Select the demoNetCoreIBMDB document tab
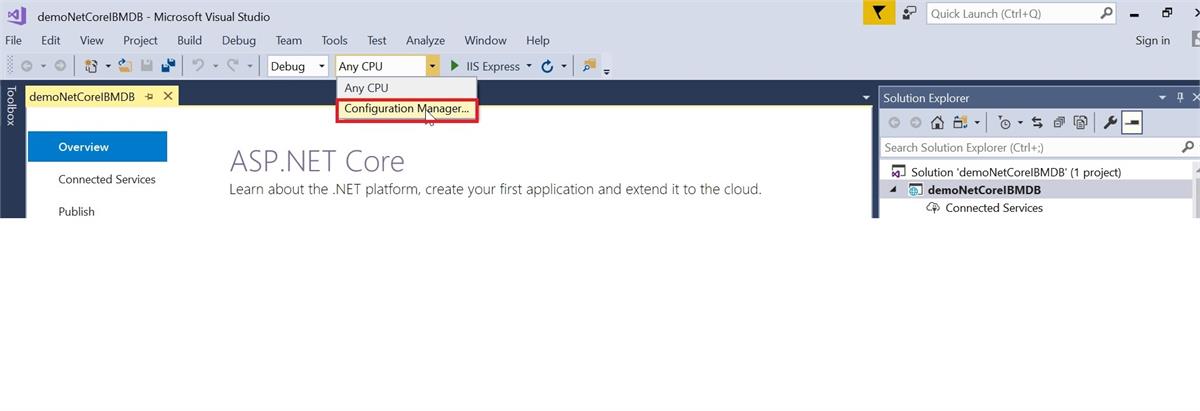 click(82, 96)
